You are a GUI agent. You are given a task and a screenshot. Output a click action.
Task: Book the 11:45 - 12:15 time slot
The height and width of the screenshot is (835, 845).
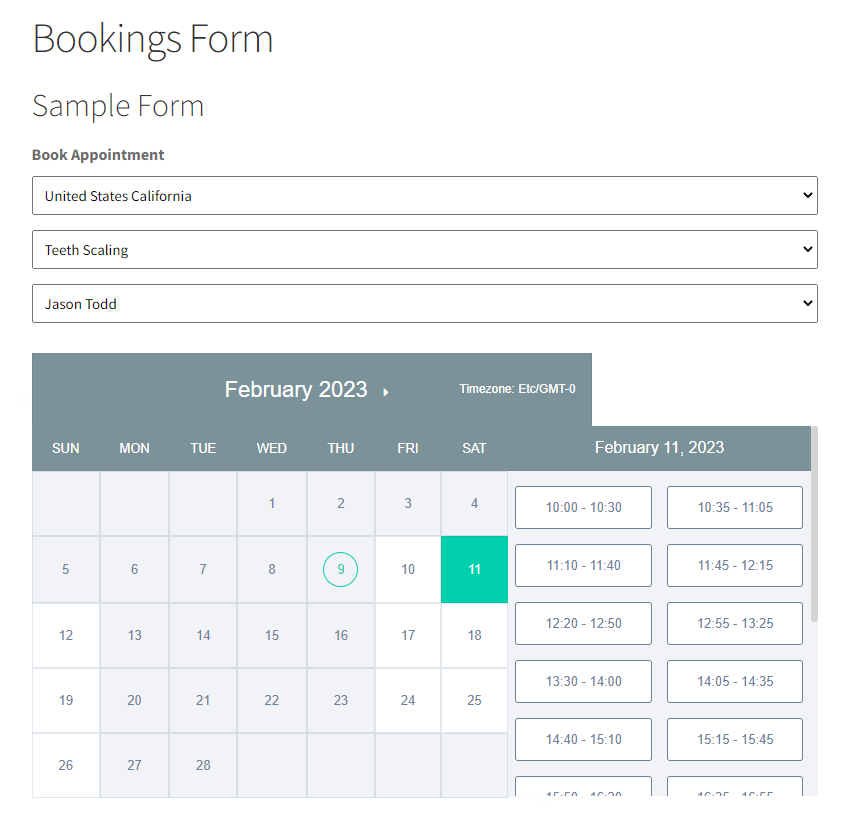click(735, 565)
